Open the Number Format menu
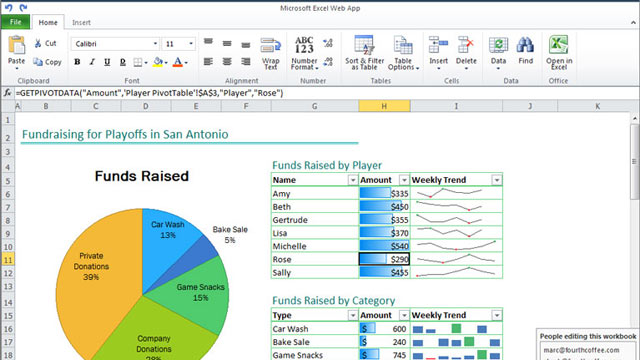Image resolution: width=640 pixels, height=360 pixels. point(304,54)
